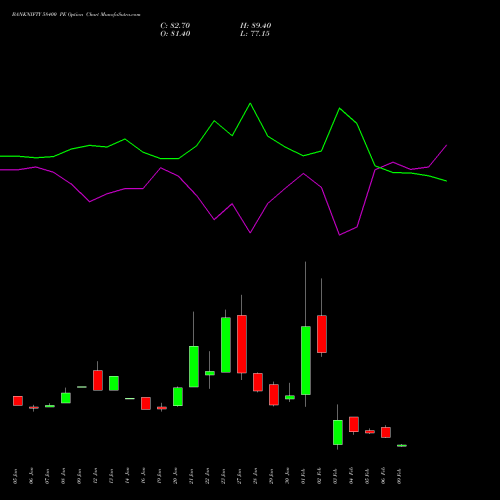
Task: Click the red candlestick on 04 Feb
Action: tap(354, 424)
